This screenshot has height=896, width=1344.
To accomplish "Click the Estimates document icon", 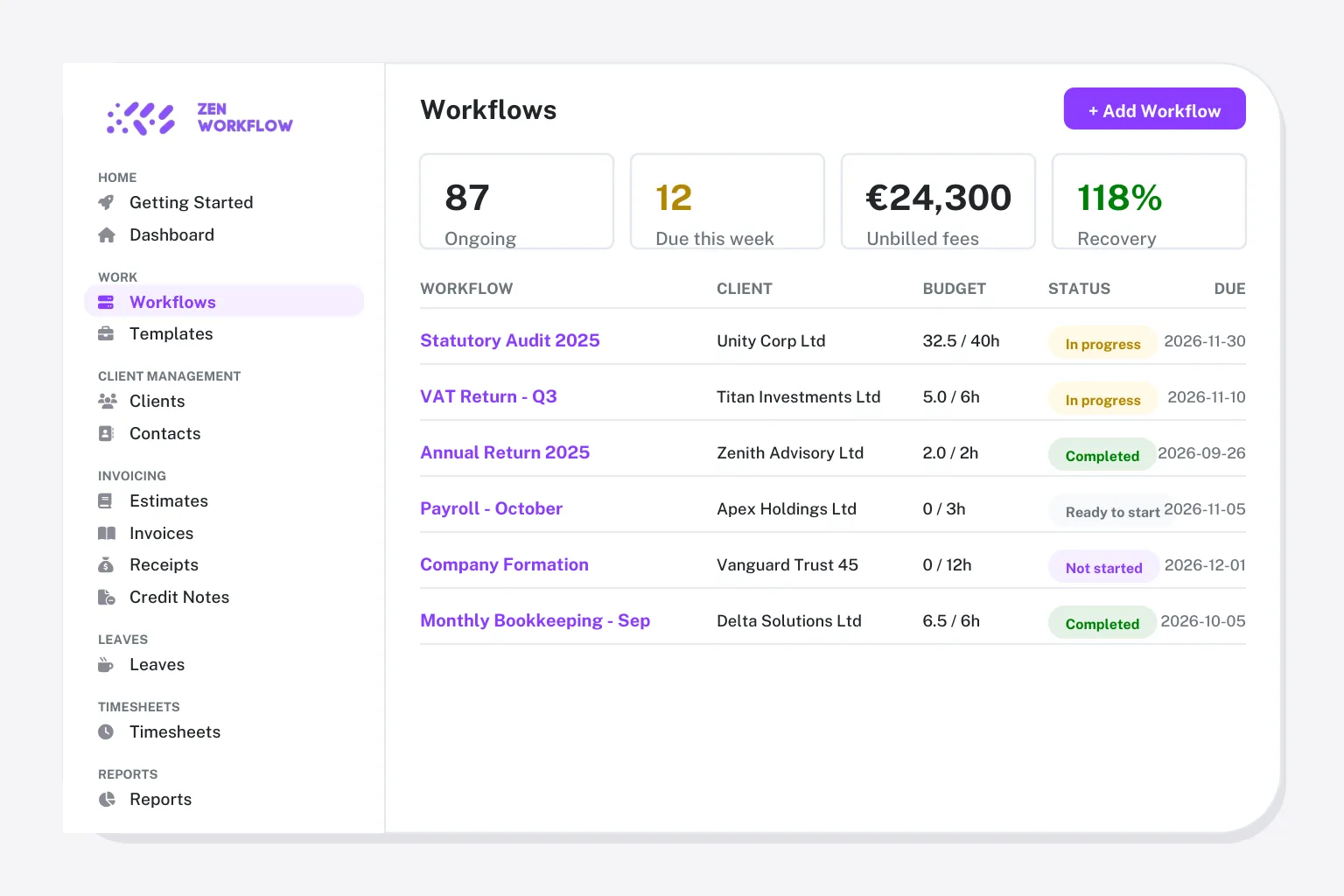I will tap(105, 501).
